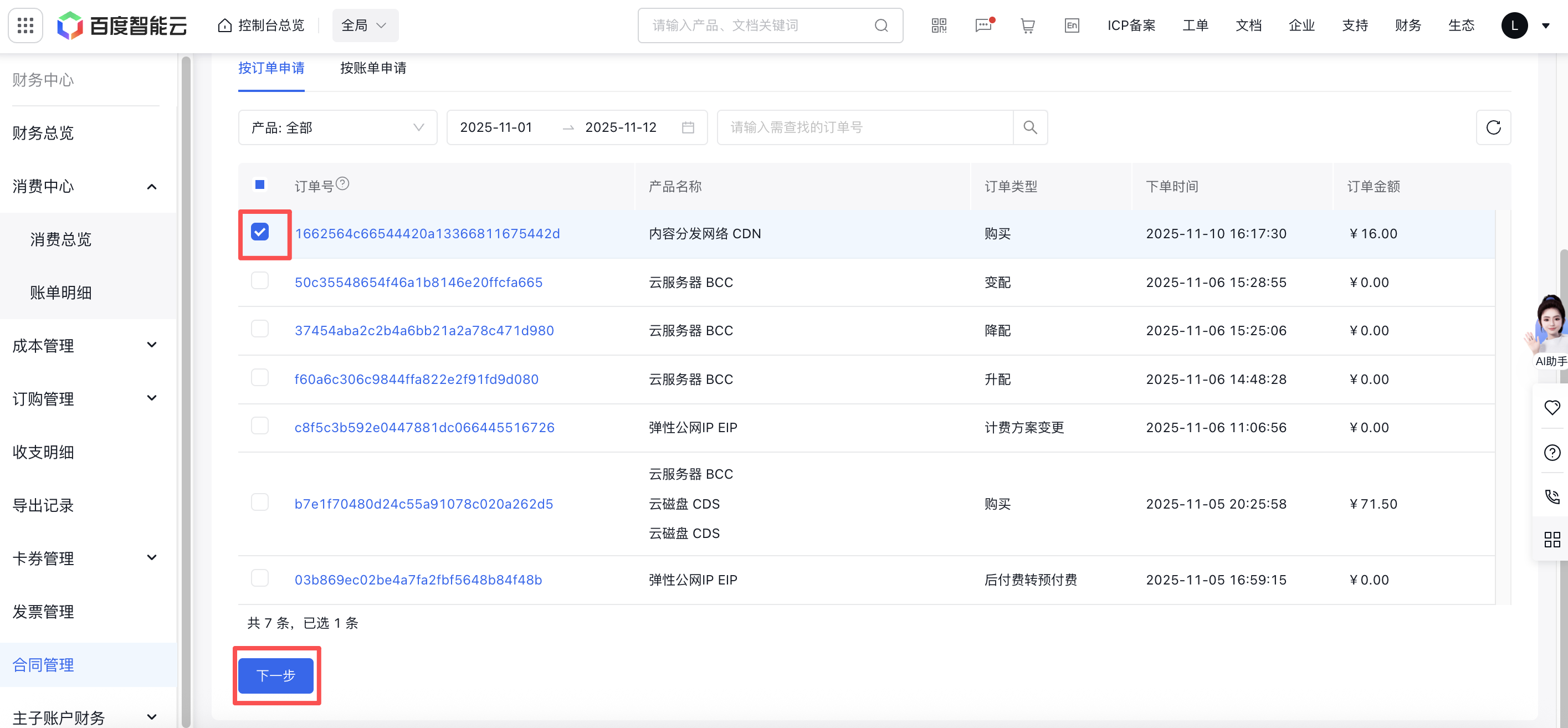The height and width of the screenshot is (728, 1568).
Task: Refresh the order list
Action: pyautogui.click(x=1494, y=127)
